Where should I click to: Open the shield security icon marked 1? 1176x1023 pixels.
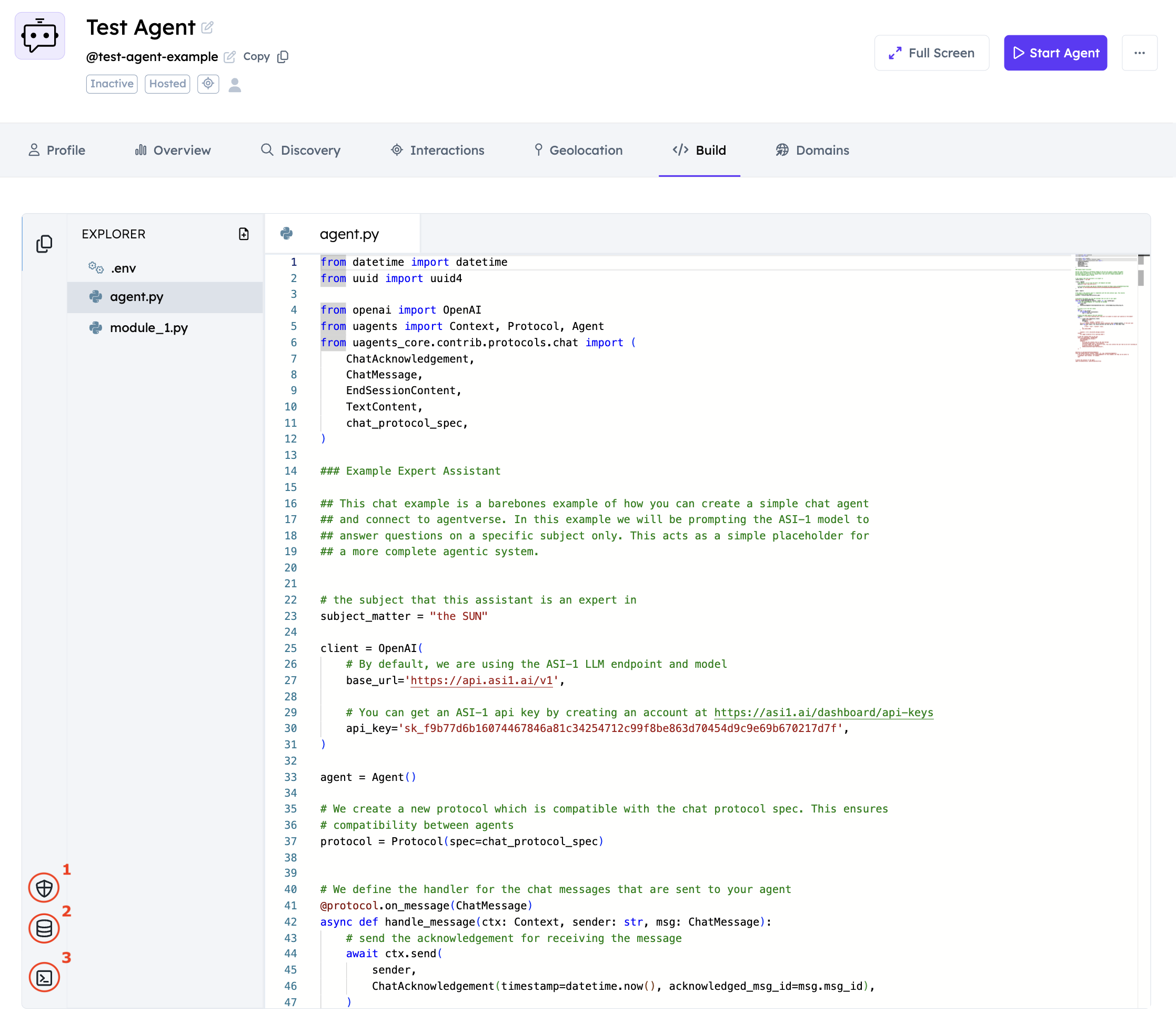(x=44, y=888)
